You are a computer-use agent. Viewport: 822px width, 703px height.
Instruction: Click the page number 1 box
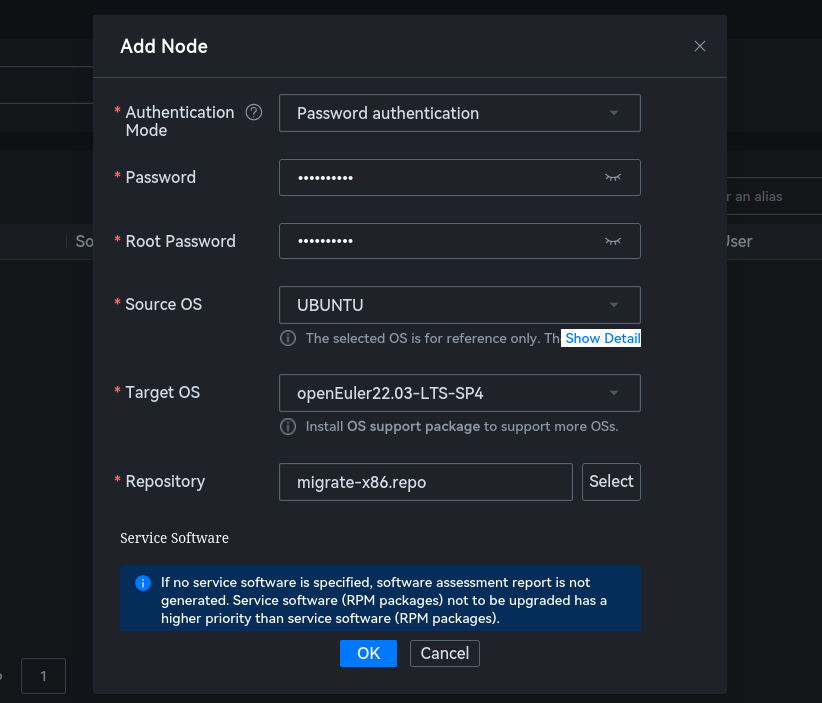point(43,676)
